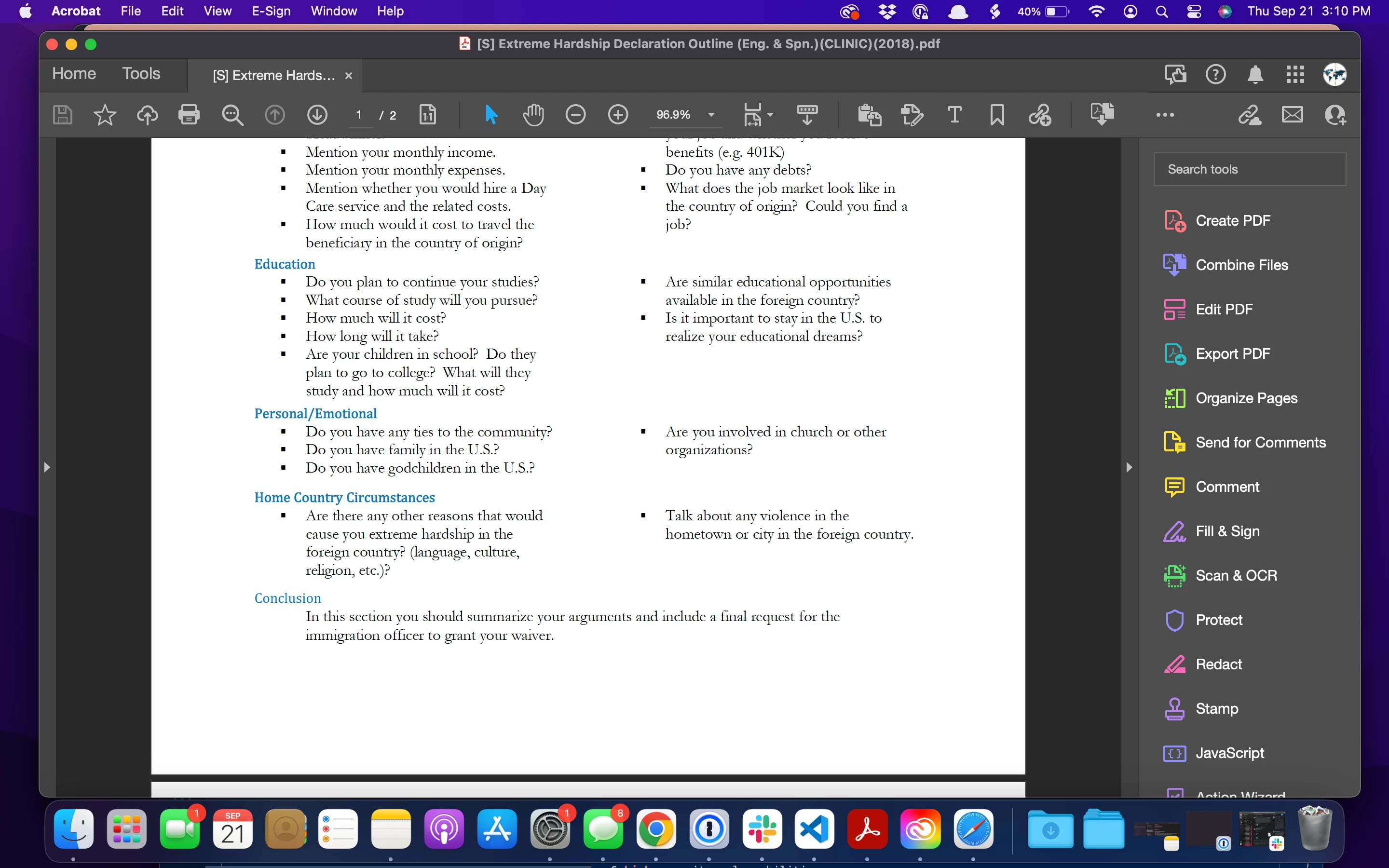Click the page number field
Viewport: 1389px width, 868px height.
pos(359,115)
